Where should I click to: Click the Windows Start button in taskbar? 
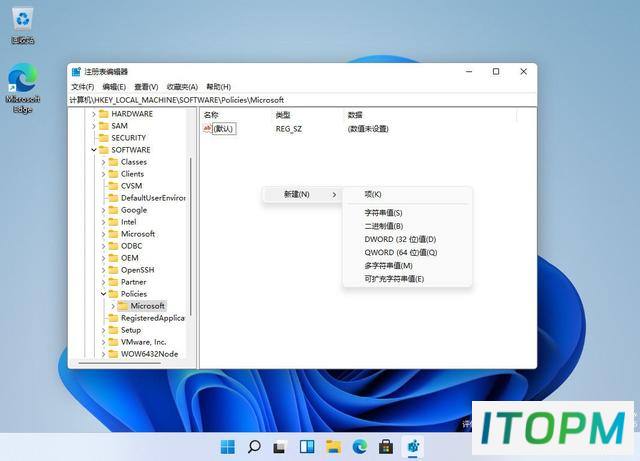[228, 447]
